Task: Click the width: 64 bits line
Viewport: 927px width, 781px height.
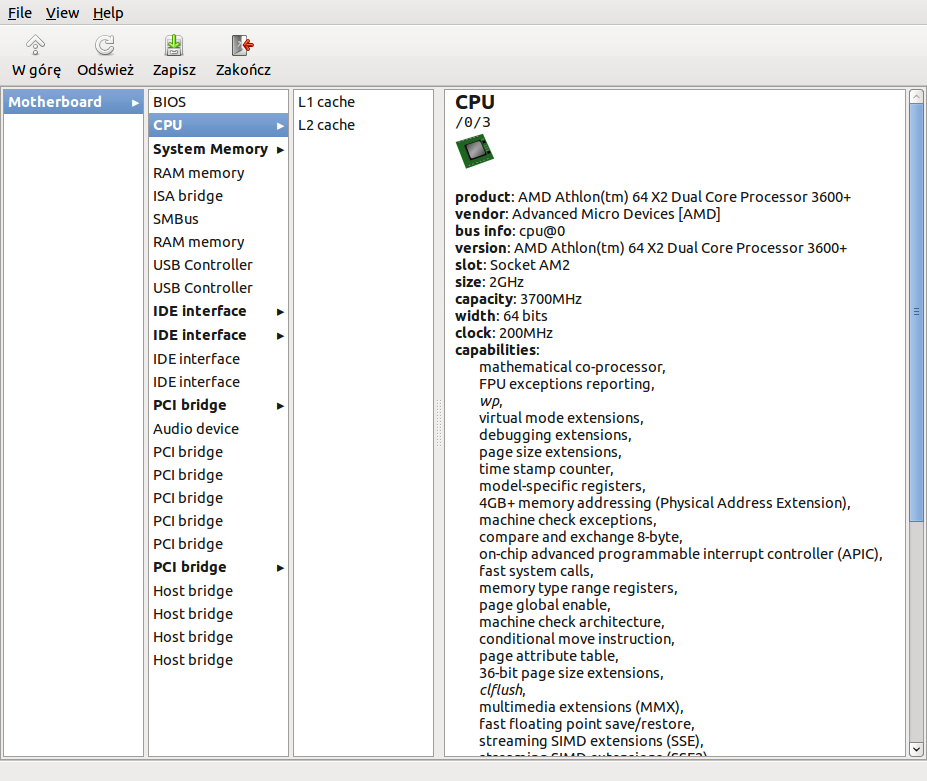Action: (x=501, y=316)
